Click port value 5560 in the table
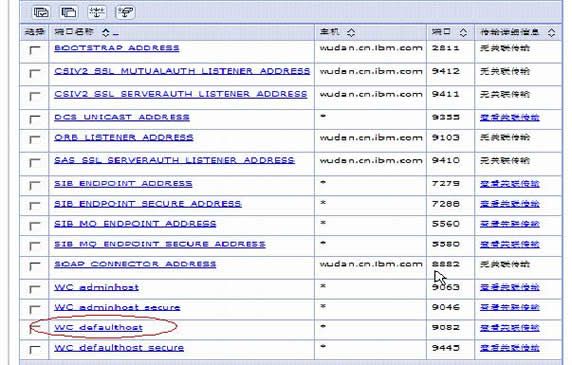Screen dimensions: 572x365 coord(445,224)
